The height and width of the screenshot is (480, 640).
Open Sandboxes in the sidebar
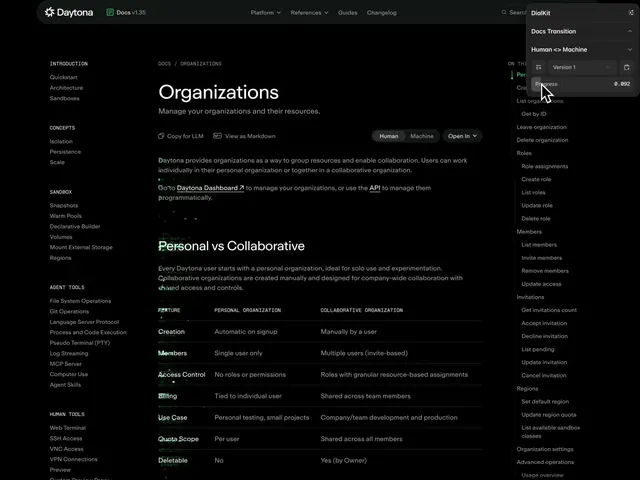tap(64, 98)
